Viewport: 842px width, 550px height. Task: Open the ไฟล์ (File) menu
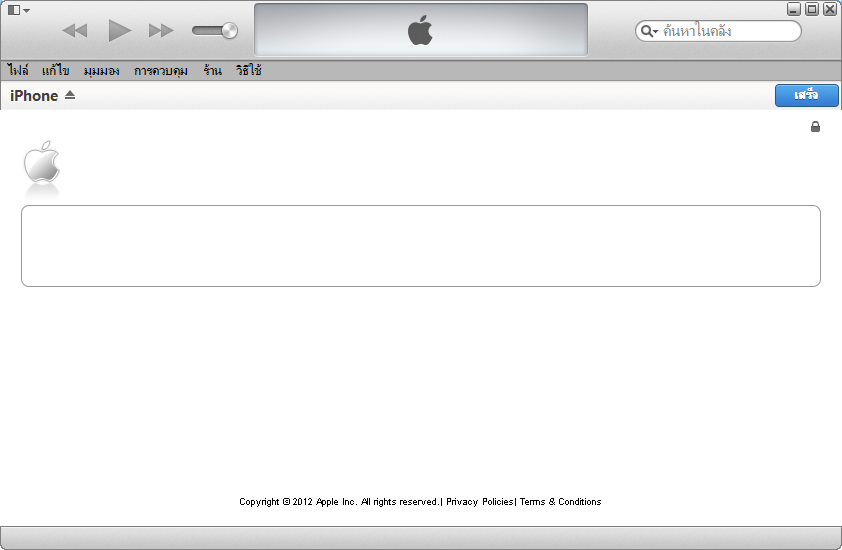18,70
